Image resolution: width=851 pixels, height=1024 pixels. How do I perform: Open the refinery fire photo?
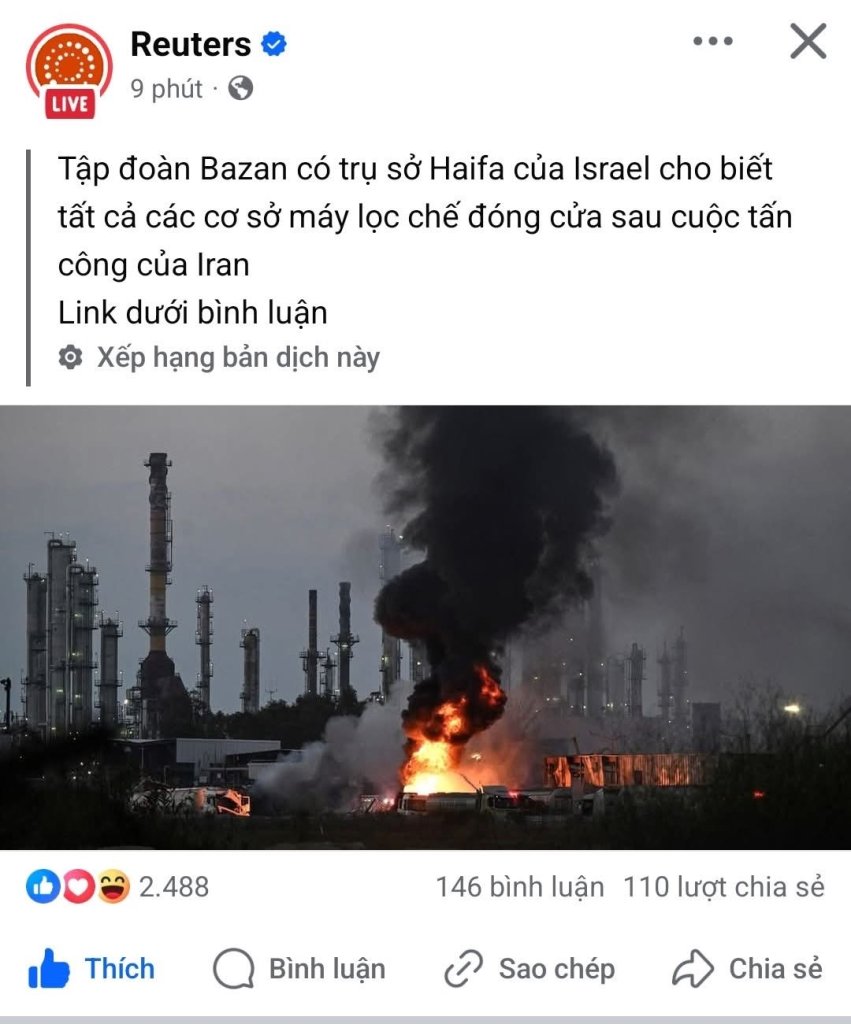click(425, 628)
